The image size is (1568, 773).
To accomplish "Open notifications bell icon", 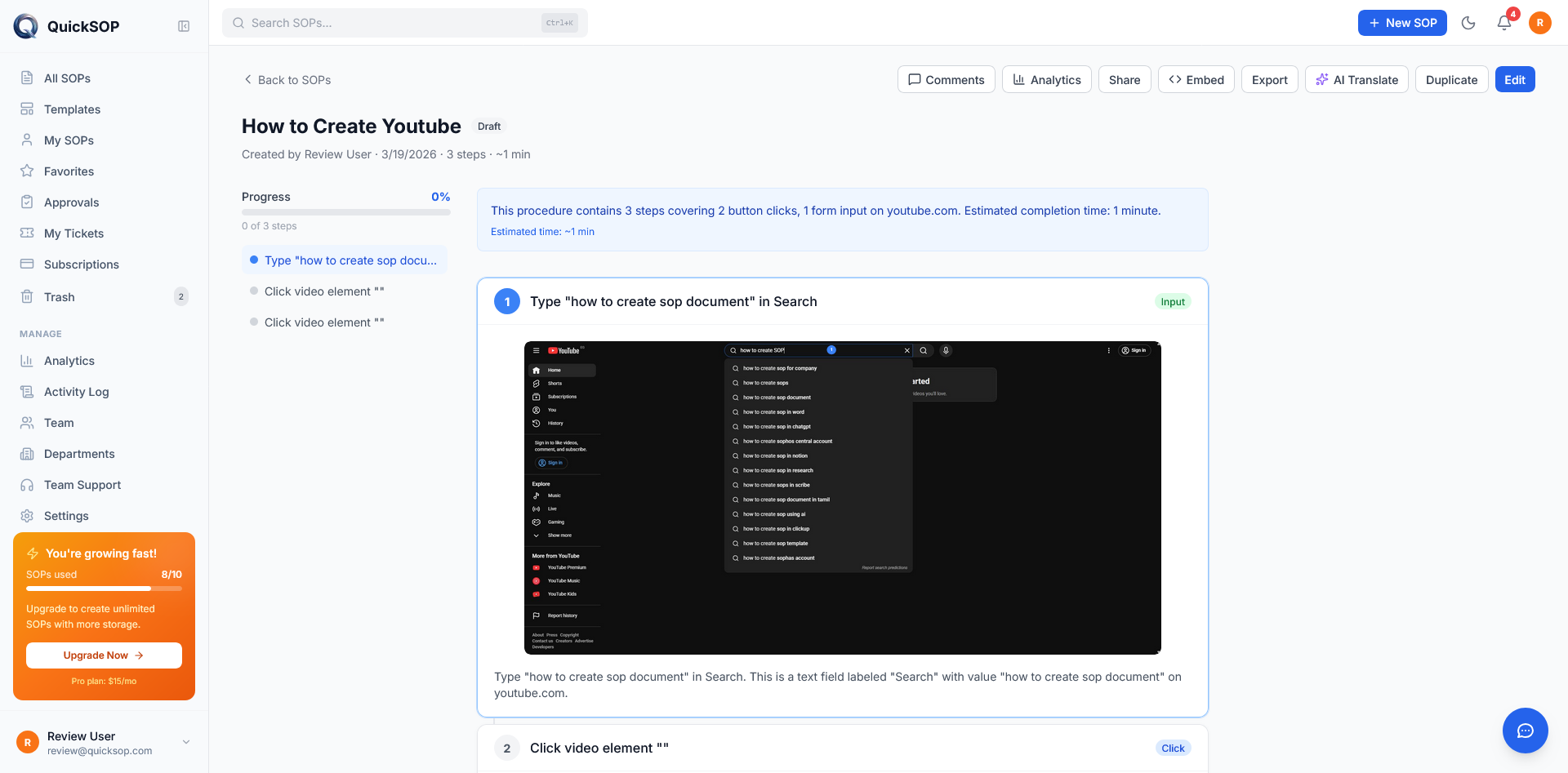I will point(1504,23).
